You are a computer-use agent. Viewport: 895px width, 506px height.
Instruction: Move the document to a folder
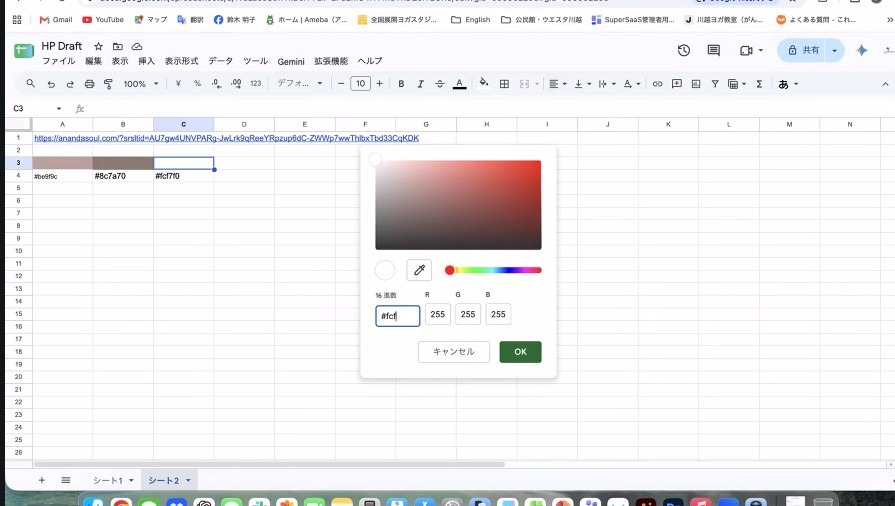tap(118, 46)
